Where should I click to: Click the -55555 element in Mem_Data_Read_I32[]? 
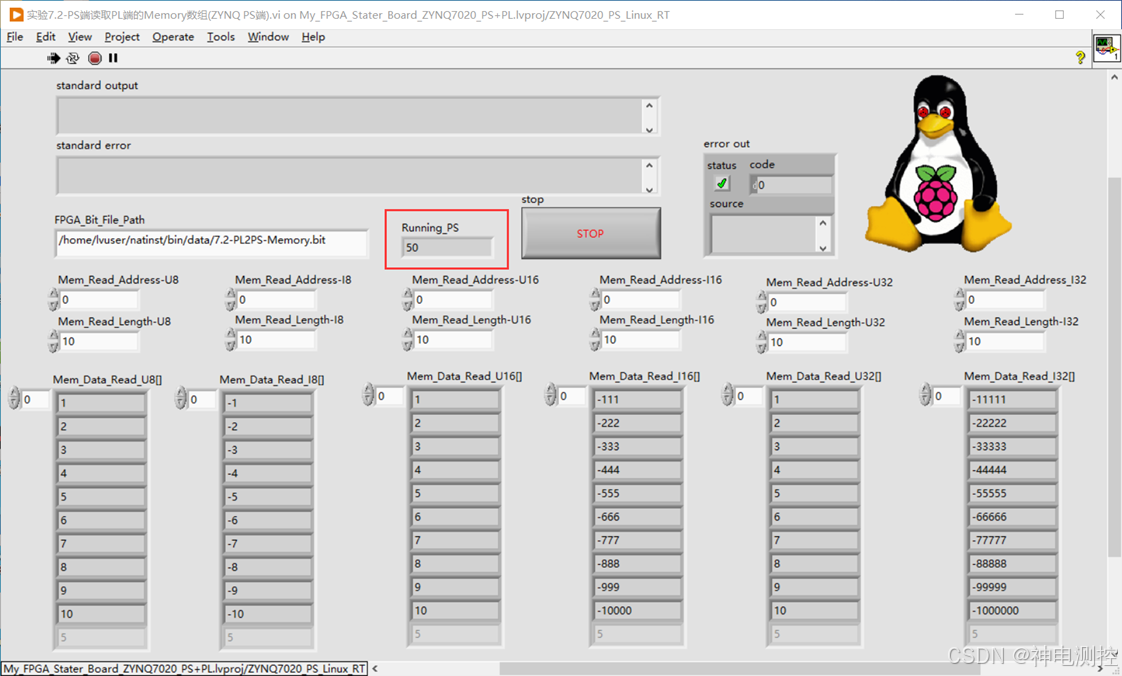1012,493
